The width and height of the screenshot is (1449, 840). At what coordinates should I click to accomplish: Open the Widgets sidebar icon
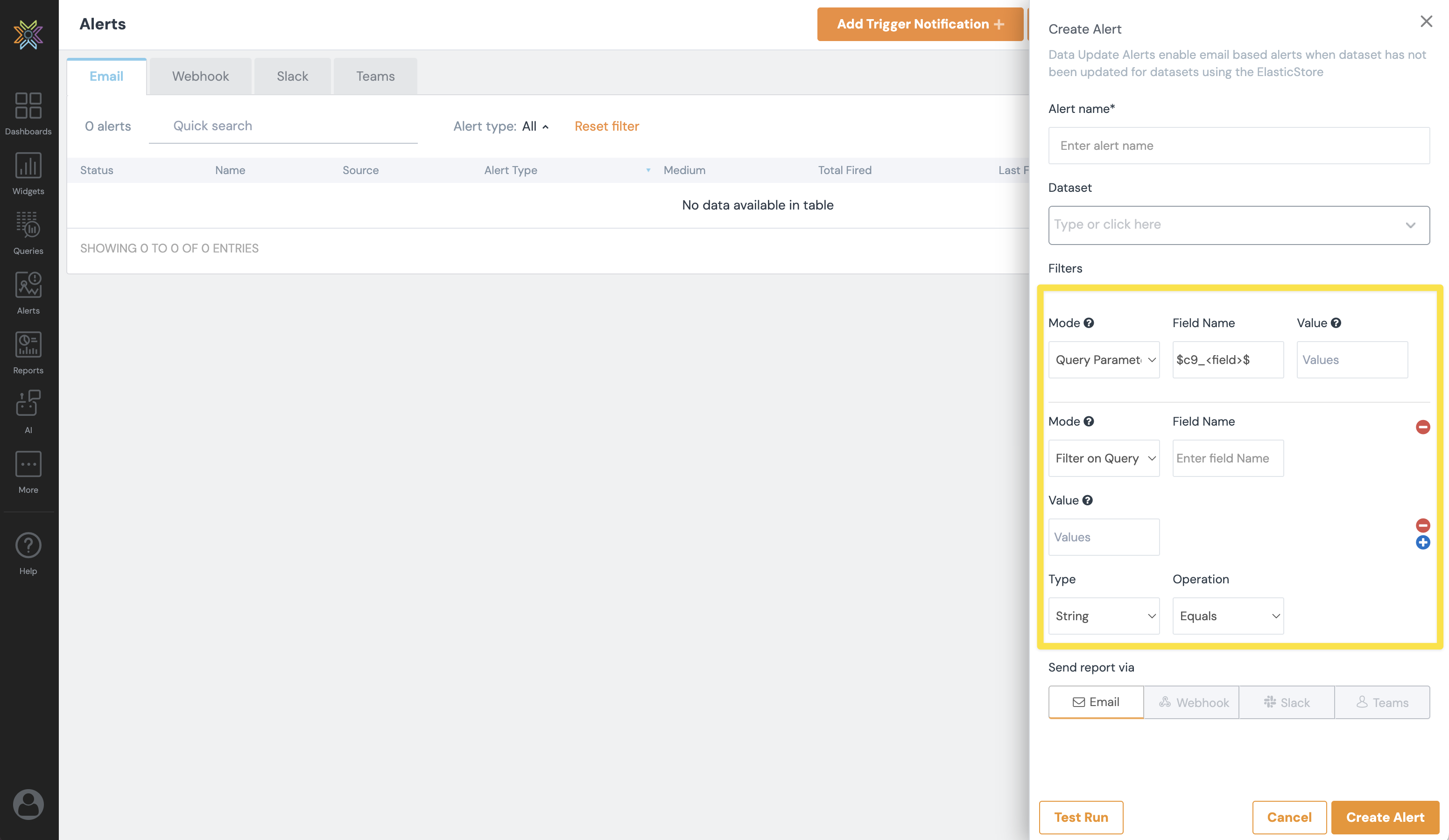tap(28, 173)
